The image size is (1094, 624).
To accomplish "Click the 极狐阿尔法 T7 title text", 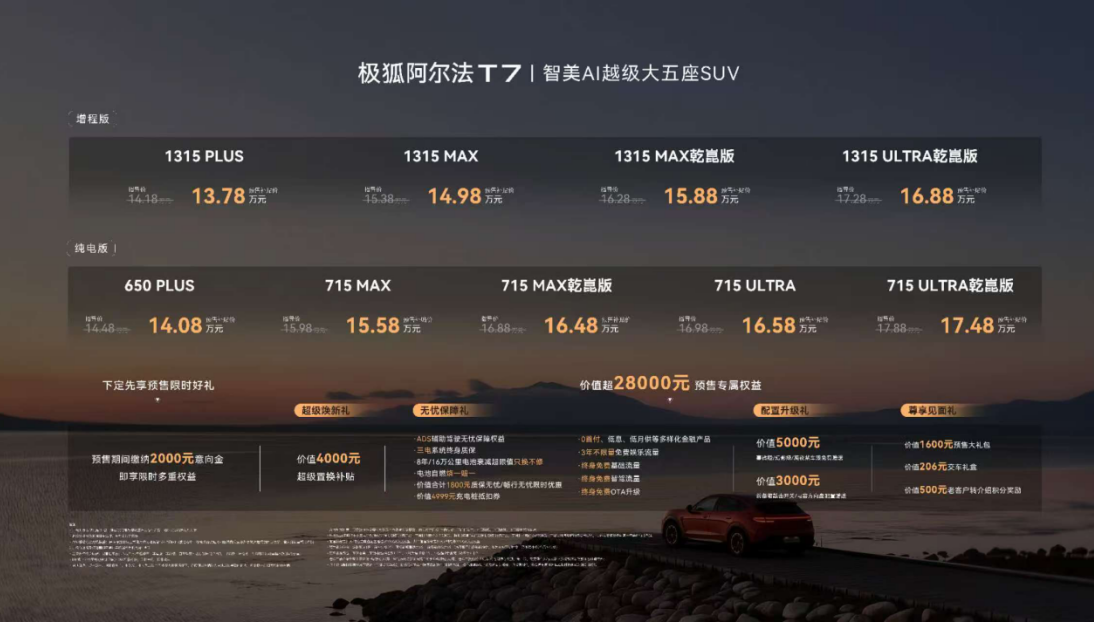I will [x=440, y=73].
